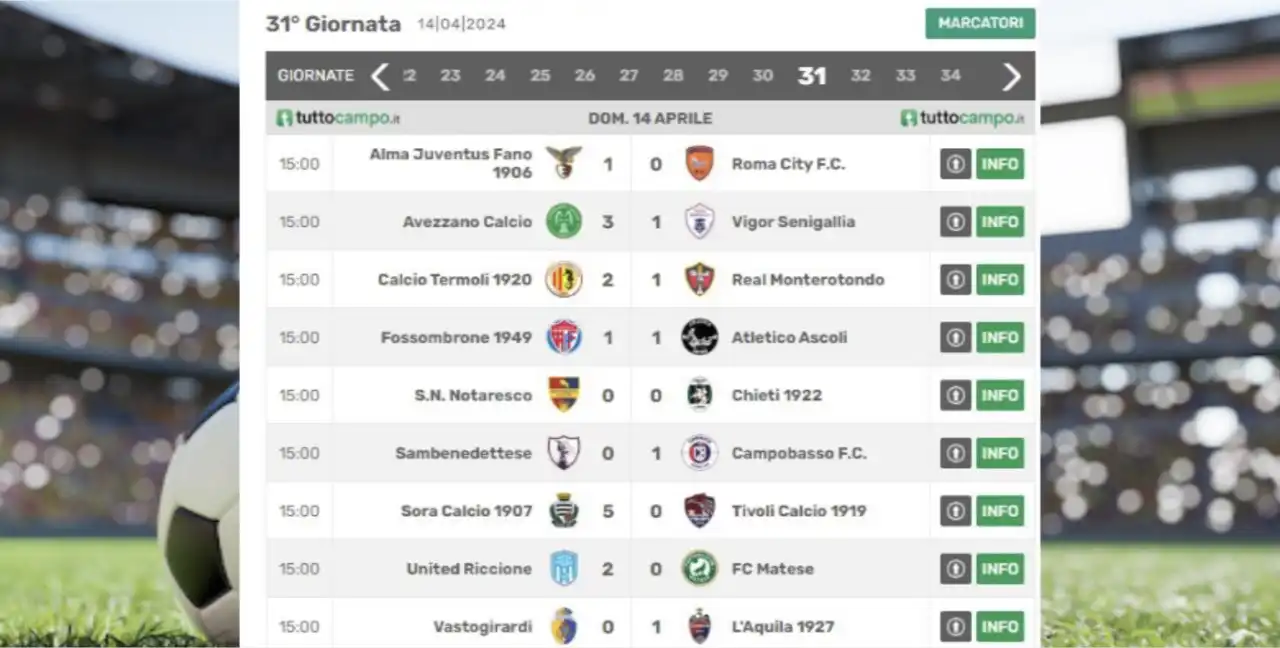
Task: Click the FC Matese green logo
Action: tap(699, 569)
